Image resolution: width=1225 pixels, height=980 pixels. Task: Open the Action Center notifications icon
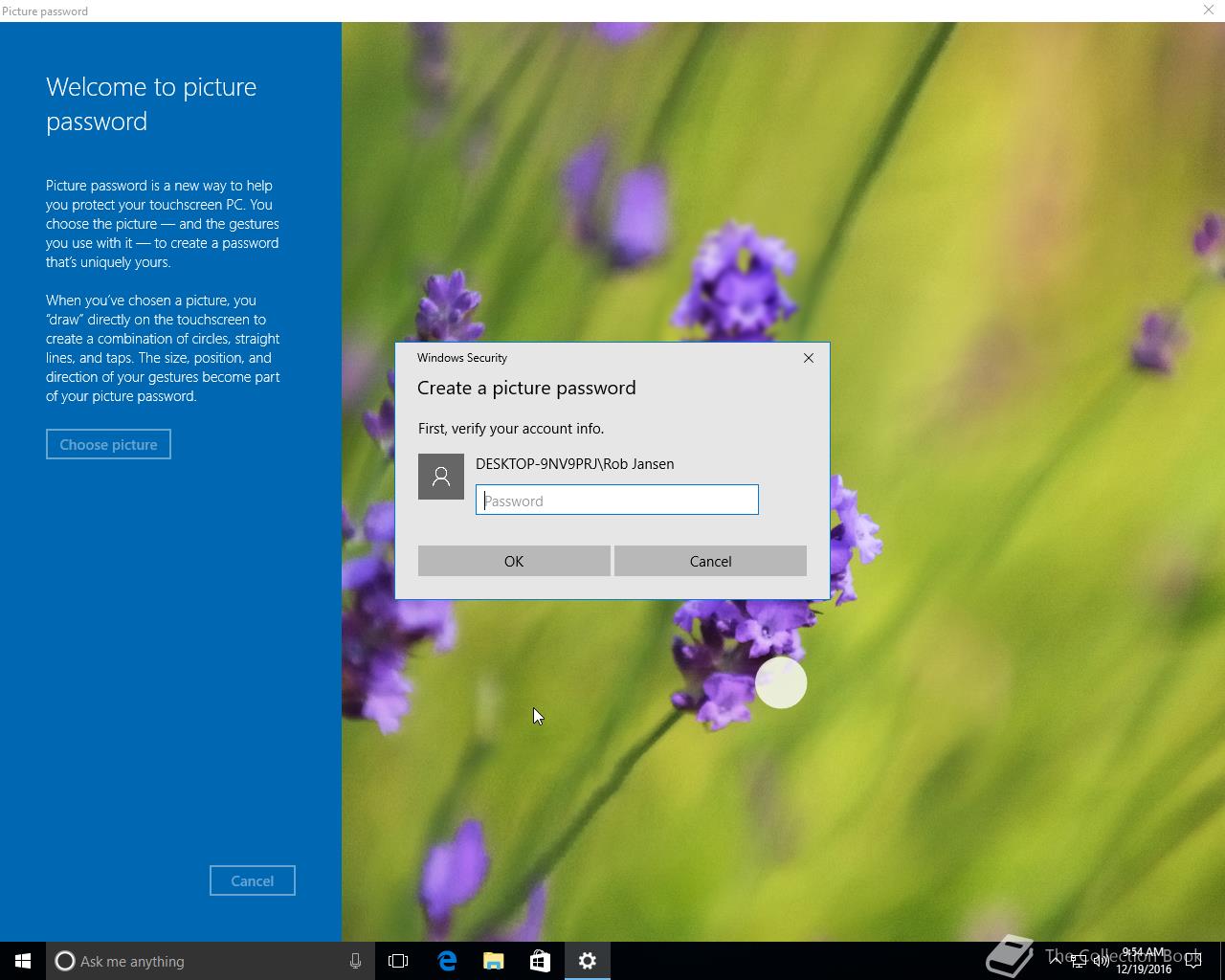point(1193,961)
